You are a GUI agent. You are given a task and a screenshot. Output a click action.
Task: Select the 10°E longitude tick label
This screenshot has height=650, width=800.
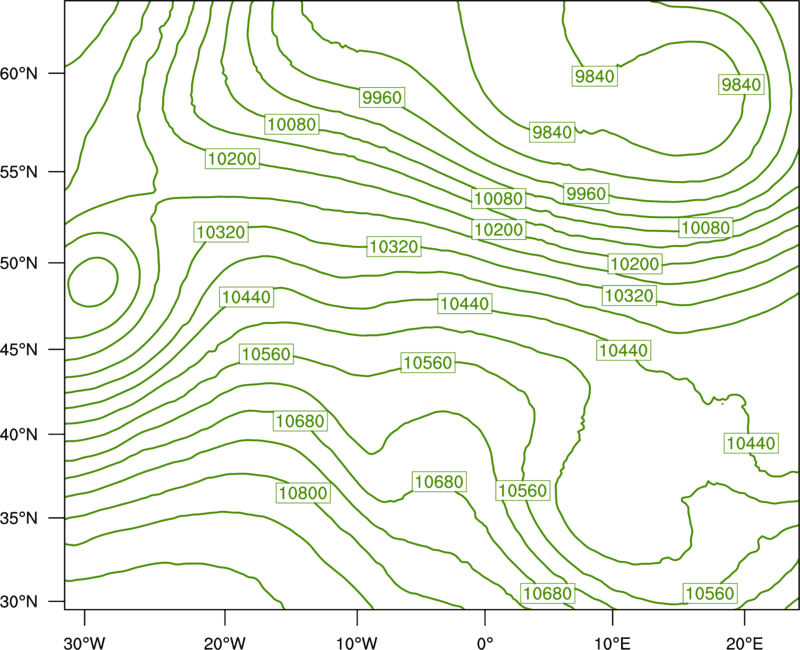tap(612, 643)
